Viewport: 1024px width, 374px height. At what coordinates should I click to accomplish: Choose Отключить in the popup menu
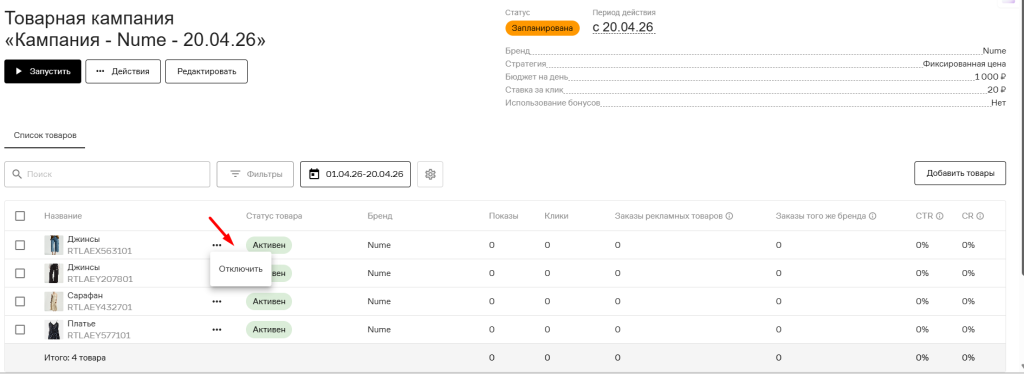click(240, 269)
